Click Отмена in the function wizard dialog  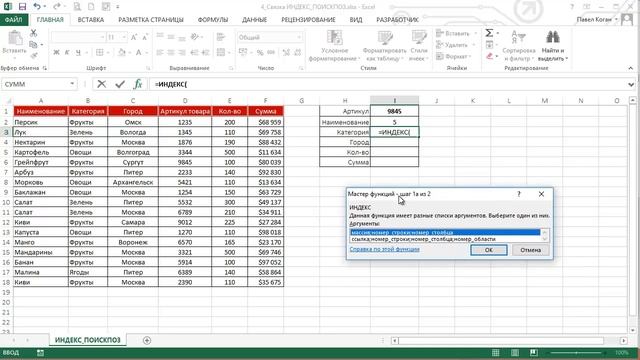click(x=531, y=250)
